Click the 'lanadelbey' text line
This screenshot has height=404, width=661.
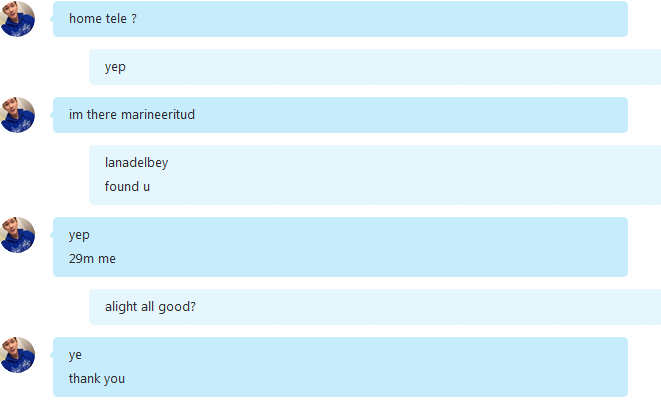(x=136, y=163)
